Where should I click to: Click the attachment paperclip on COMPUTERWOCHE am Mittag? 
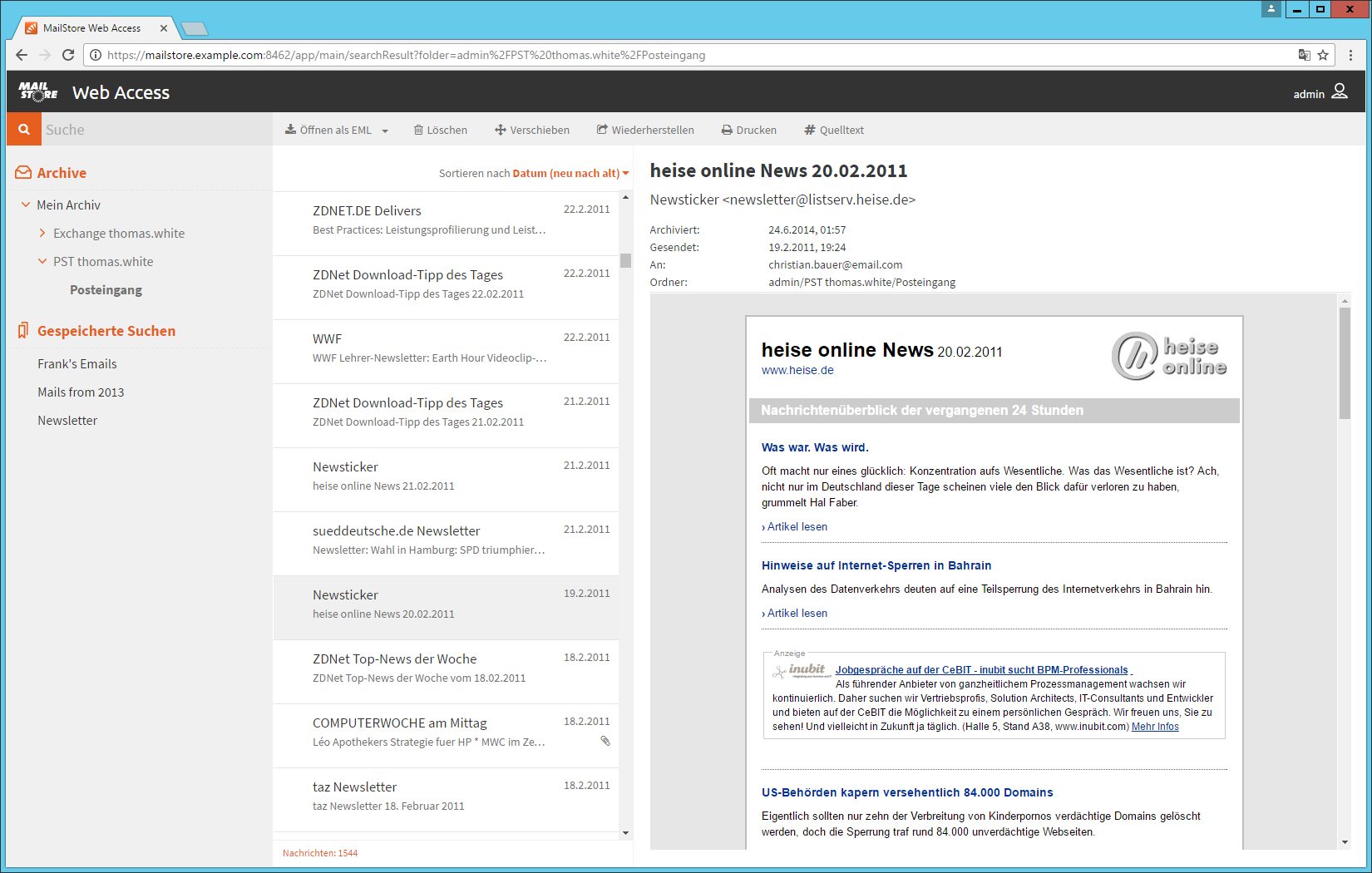[x=605, y=740]
